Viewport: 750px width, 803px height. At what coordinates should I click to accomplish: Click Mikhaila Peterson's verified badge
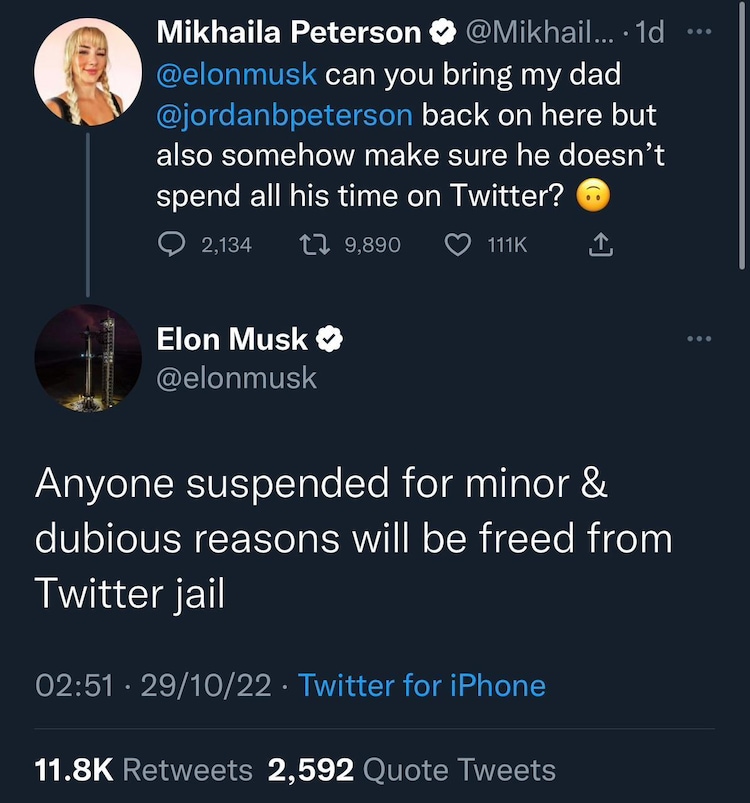coord(440,33)
